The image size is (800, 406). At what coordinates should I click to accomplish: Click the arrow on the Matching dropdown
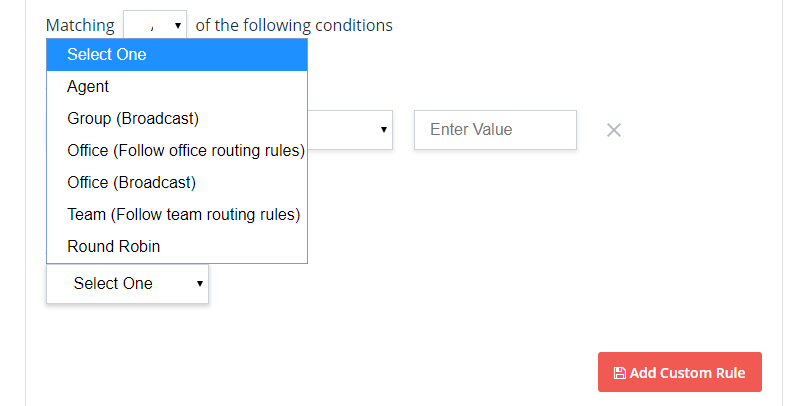point(178,25)
